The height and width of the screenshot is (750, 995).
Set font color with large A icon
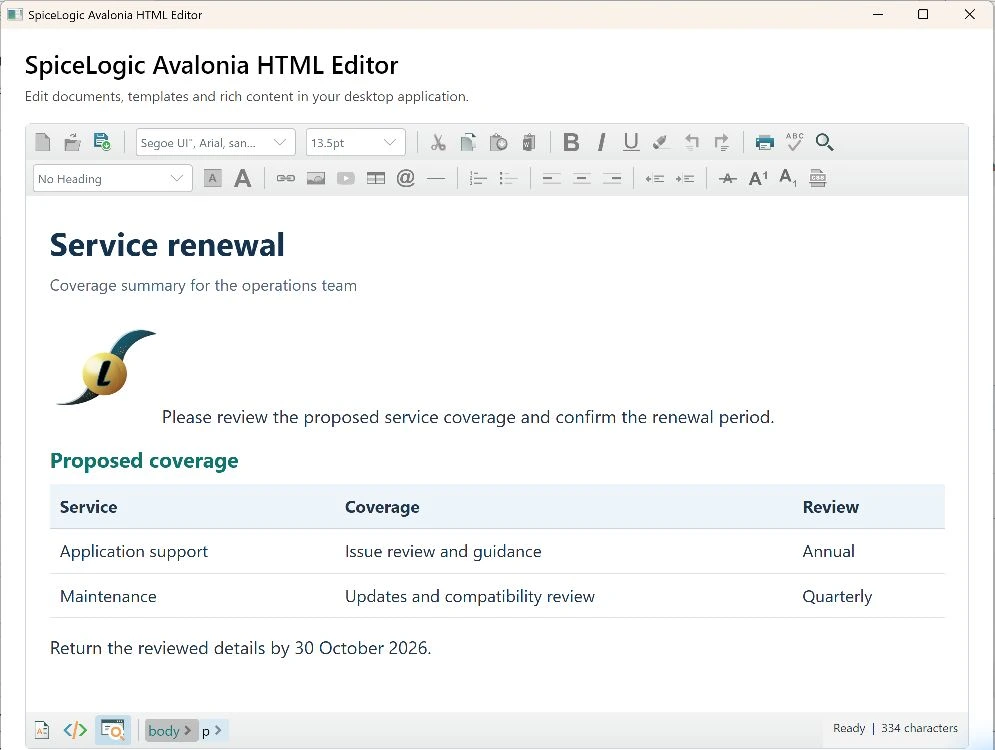pos(242,178)
